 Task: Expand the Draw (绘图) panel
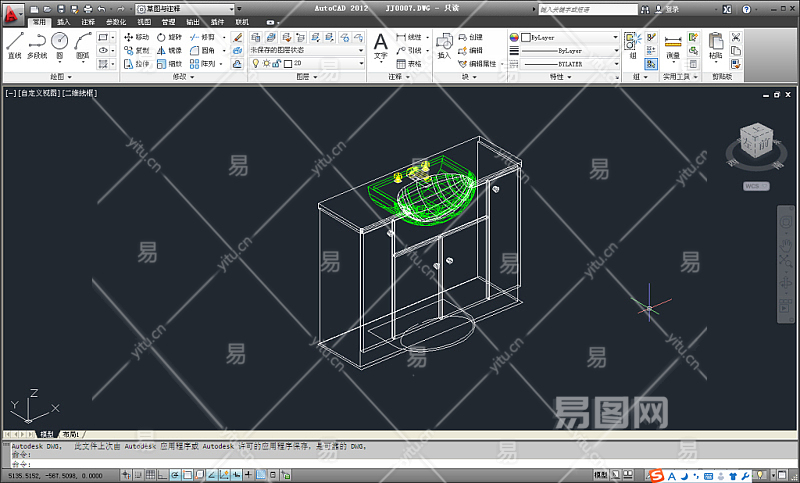point(59,76)
